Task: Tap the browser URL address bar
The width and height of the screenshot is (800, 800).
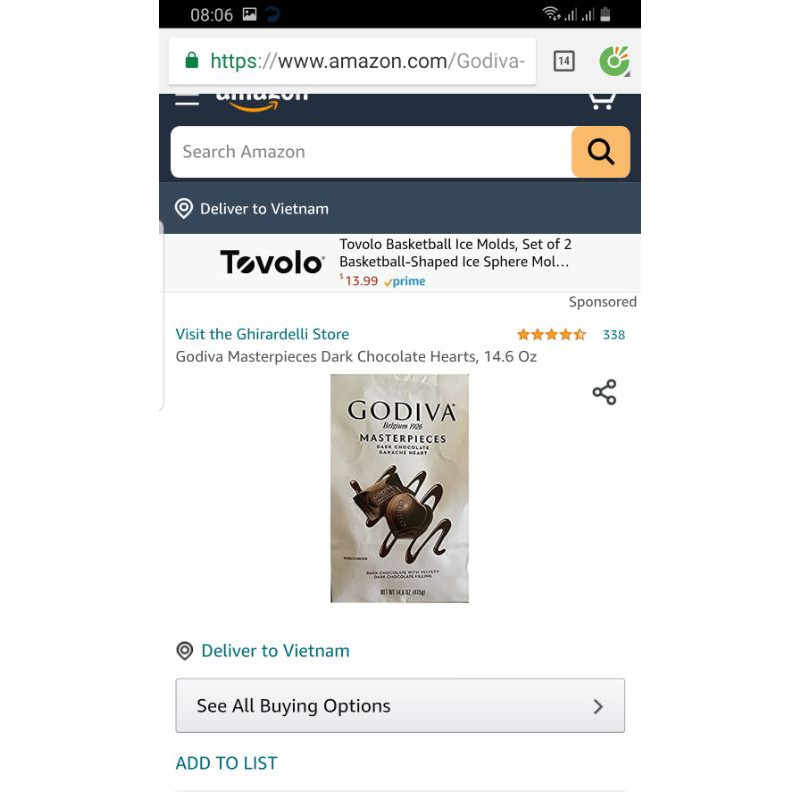Action: [352, 61]
